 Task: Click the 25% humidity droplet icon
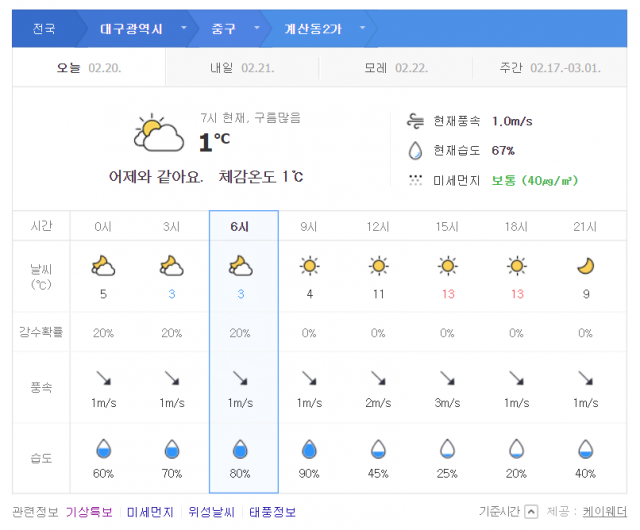coord(447,448)
